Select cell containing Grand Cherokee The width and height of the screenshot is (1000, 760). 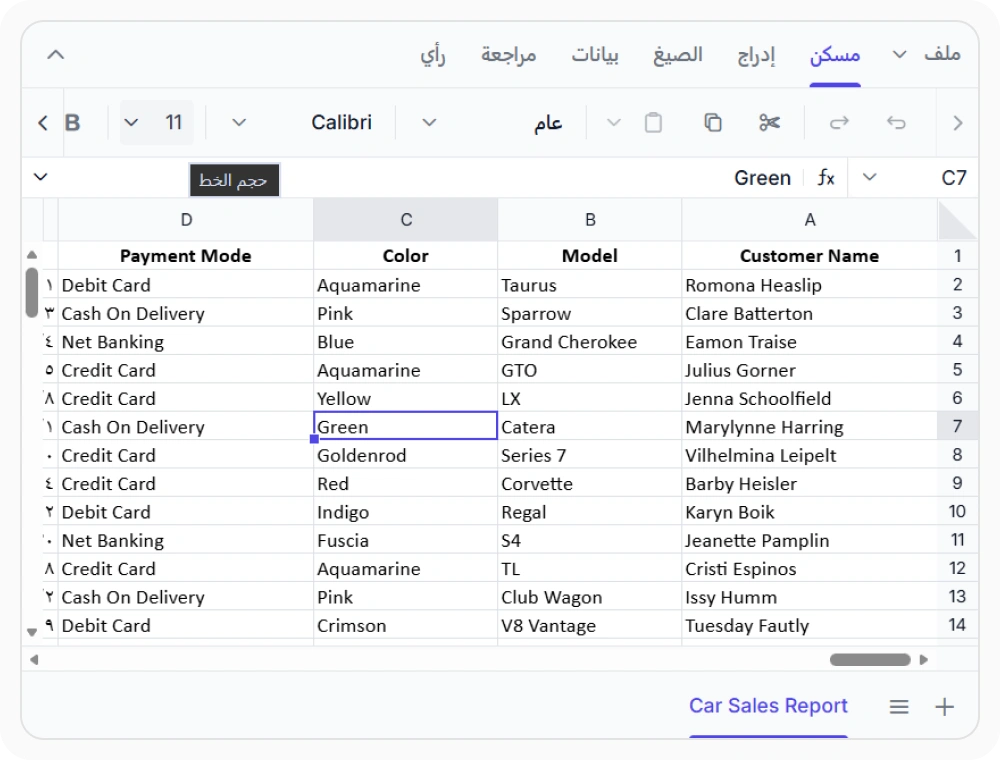click(590, 341)
